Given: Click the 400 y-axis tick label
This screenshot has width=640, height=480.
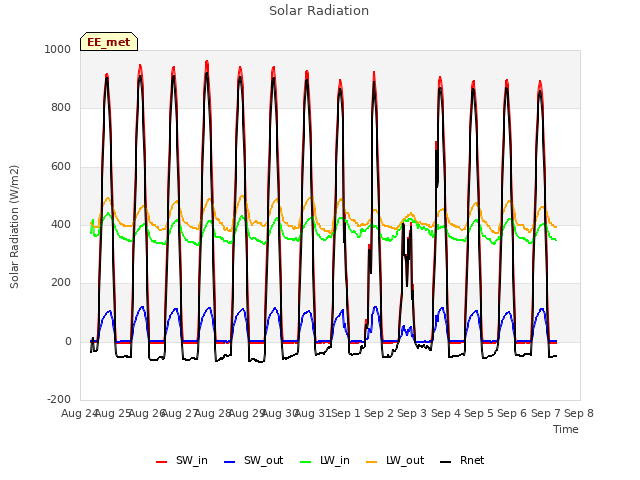Looking at the screenshot, I should [x=61, y=224].
